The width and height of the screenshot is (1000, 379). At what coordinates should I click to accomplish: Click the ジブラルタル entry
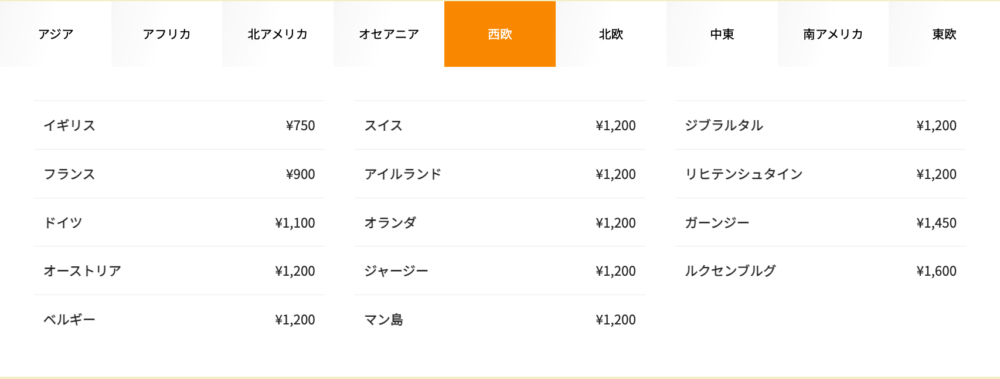pos(820,125)
